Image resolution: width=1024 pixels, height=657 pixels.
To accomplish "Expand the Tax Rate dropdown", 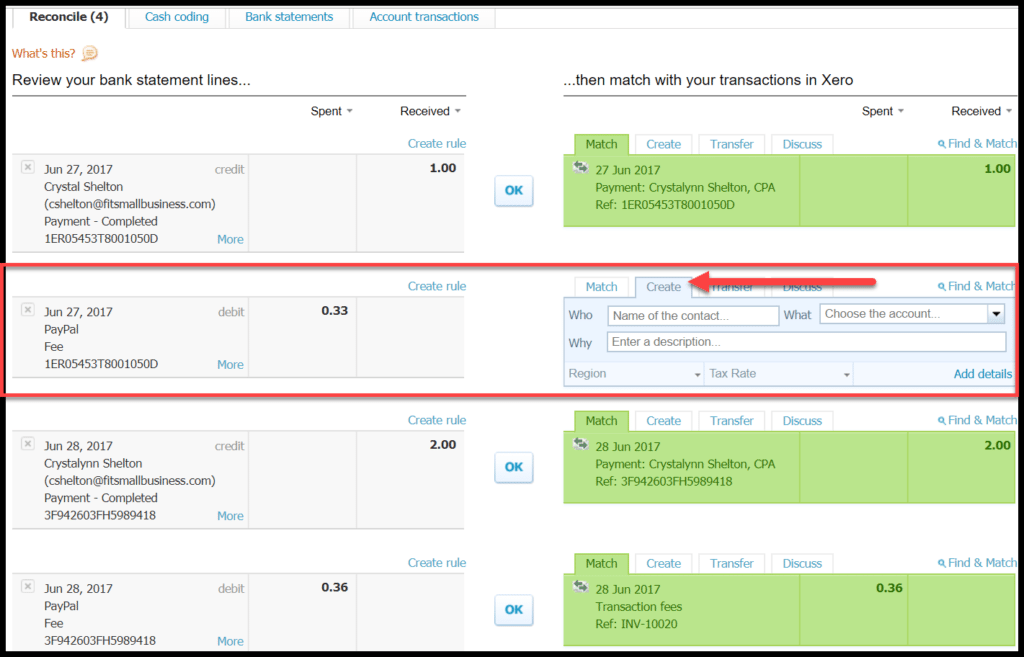I will pos(846,374).
